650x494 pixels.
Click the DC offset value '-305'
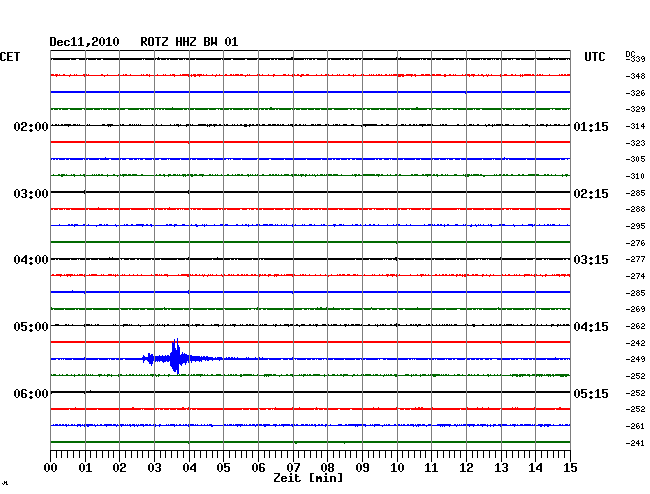click(x=635, y=159)
